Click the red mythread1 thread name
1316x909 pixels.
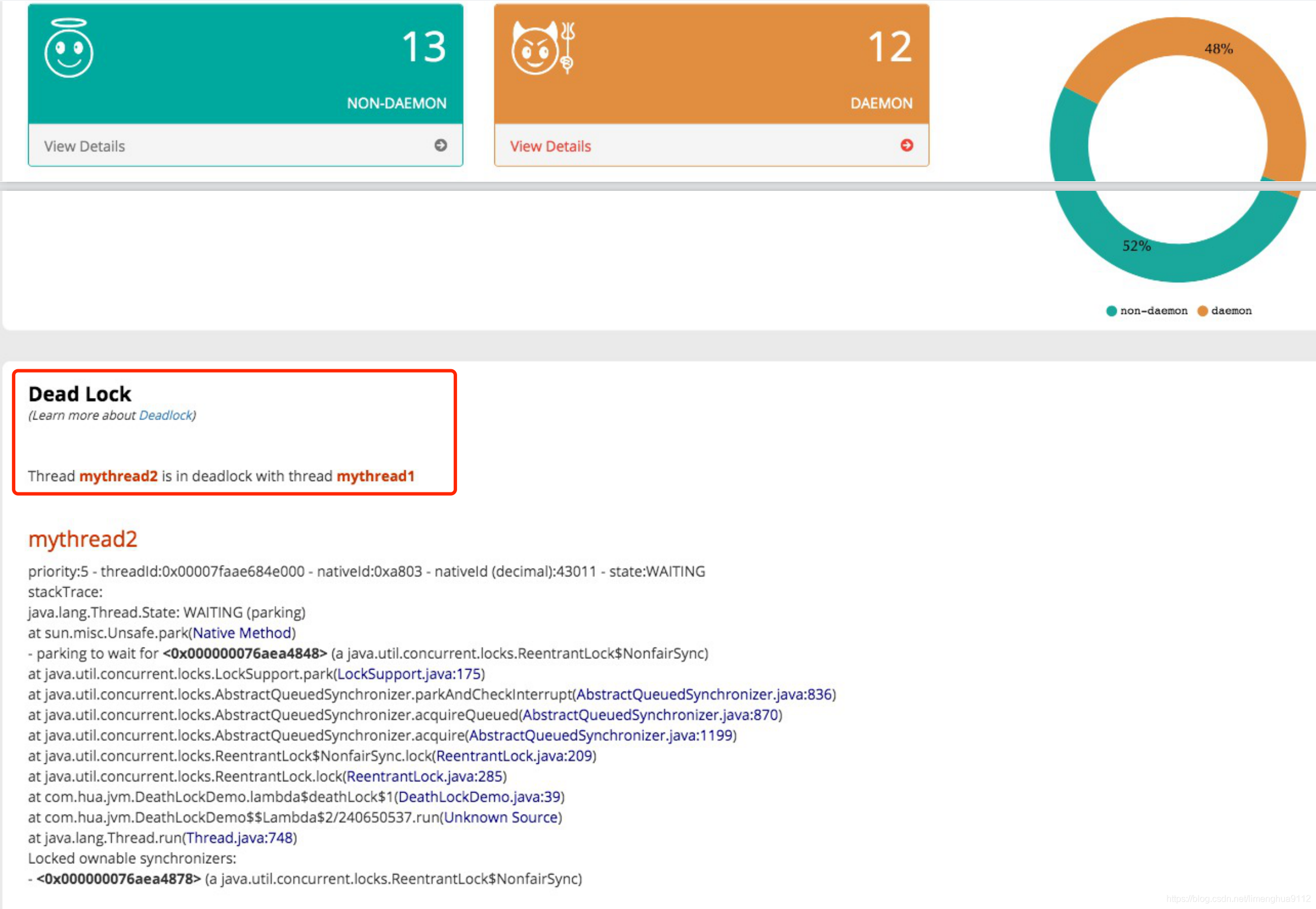pos(375,476)
